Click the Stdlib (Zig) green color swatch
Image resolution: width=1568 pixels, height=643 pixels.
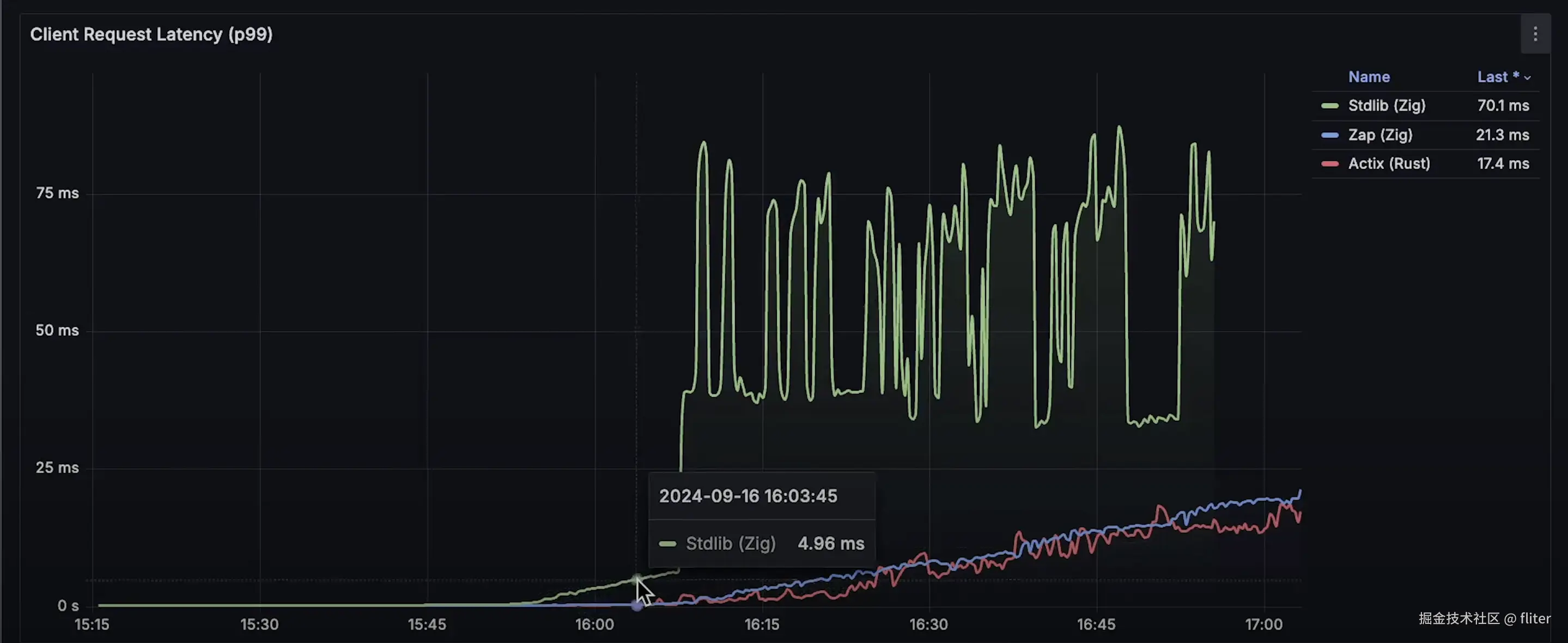(x=1329, y=106)
